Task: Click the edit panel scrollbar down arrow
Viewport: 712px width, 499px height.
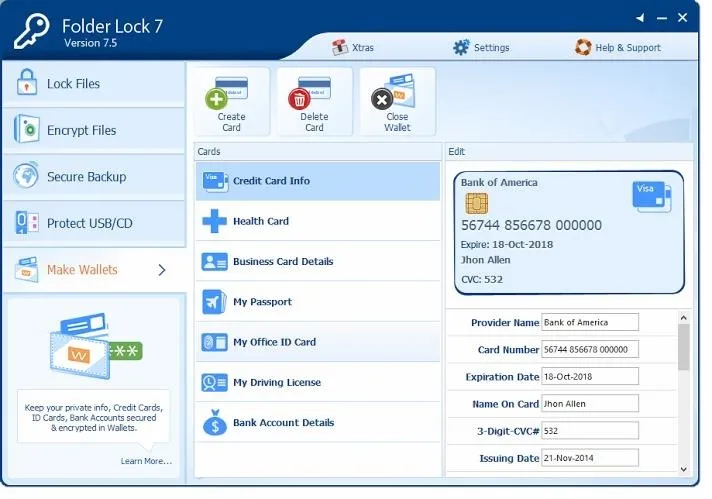Action: (x=683, y=469)
